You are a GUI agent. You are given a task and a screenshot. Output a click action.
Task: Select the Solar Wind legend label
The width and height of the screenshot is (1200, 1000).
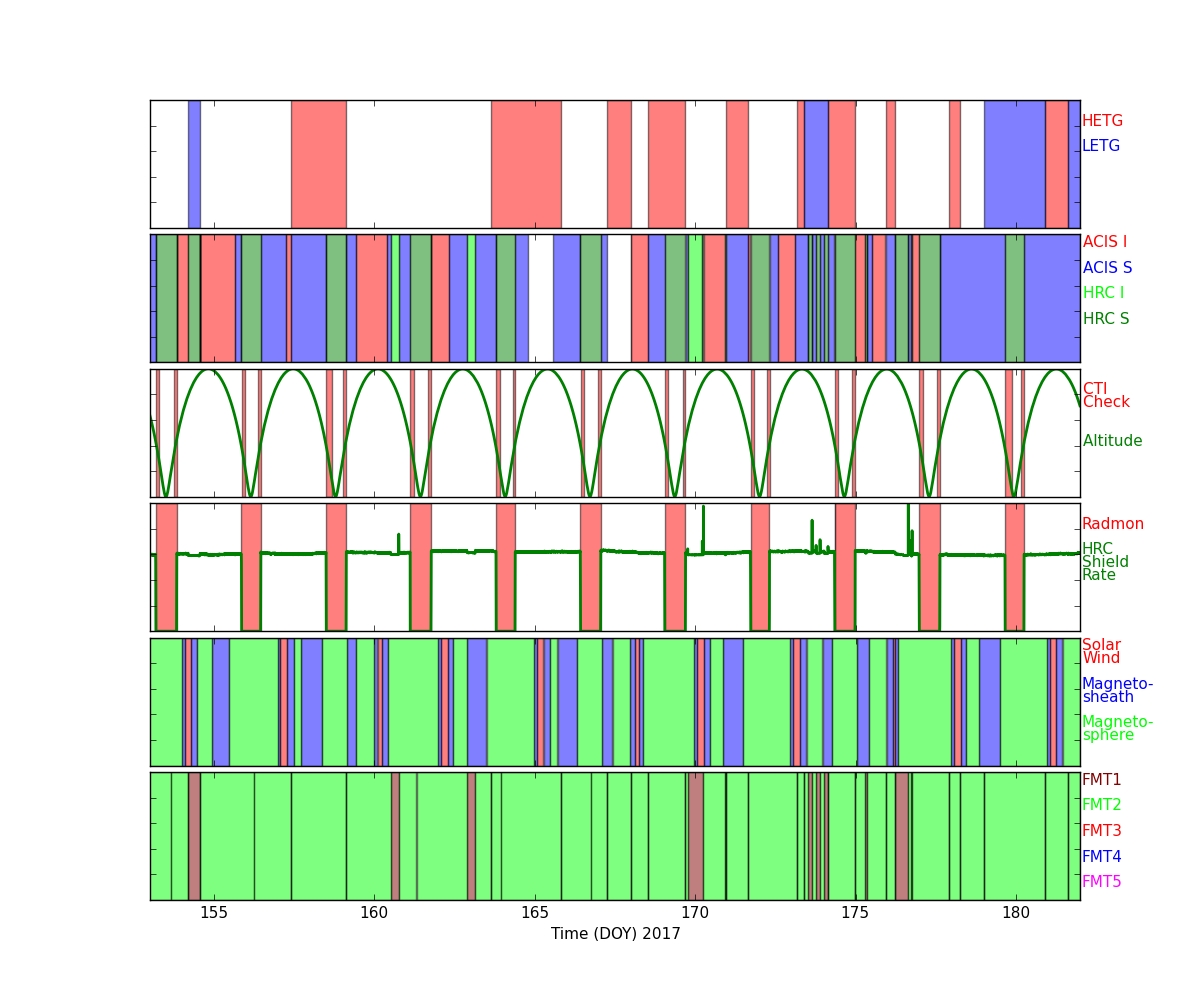(1101, 652)
